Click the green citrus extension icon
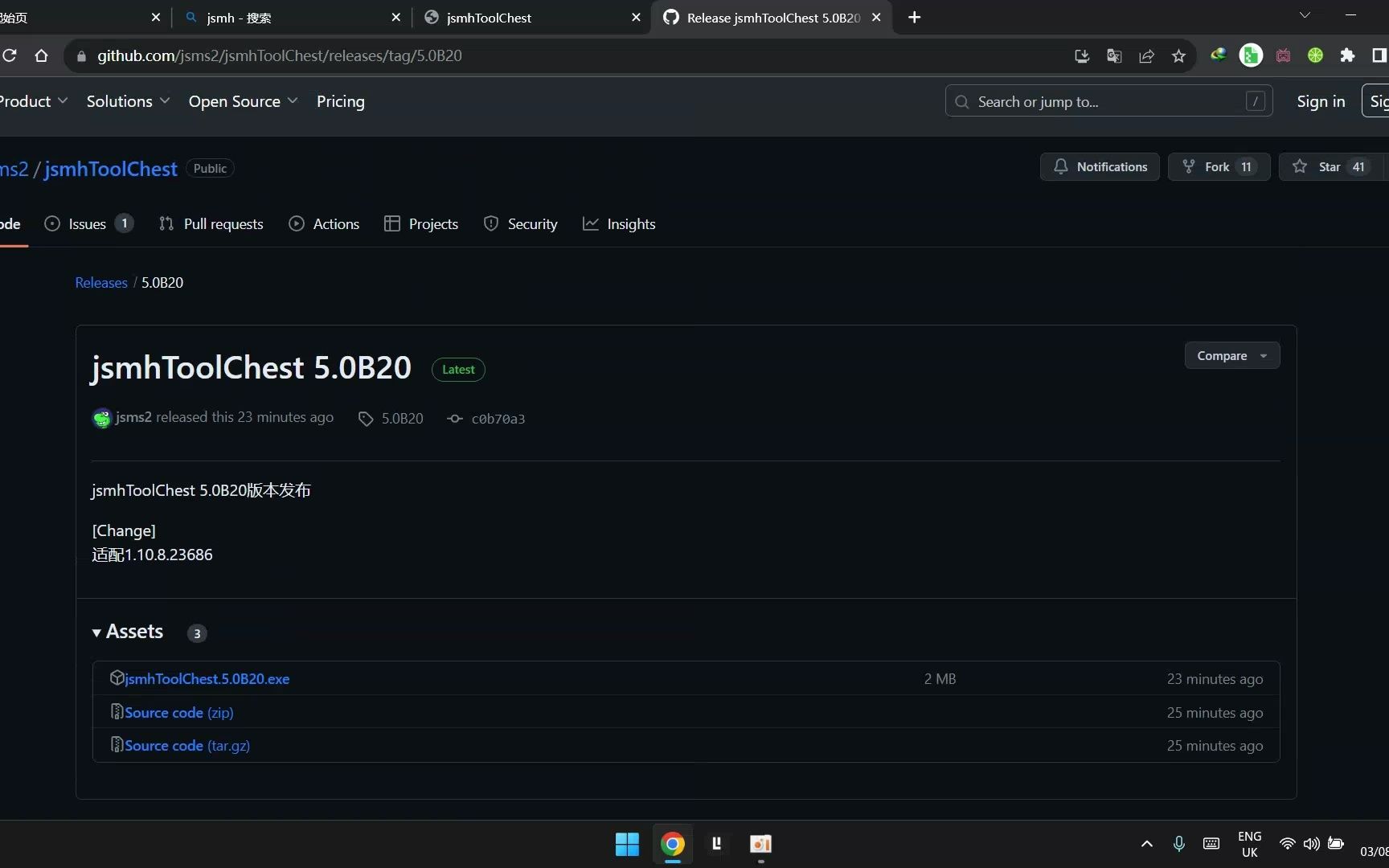1389x868 pixels. pos(1315,55)
